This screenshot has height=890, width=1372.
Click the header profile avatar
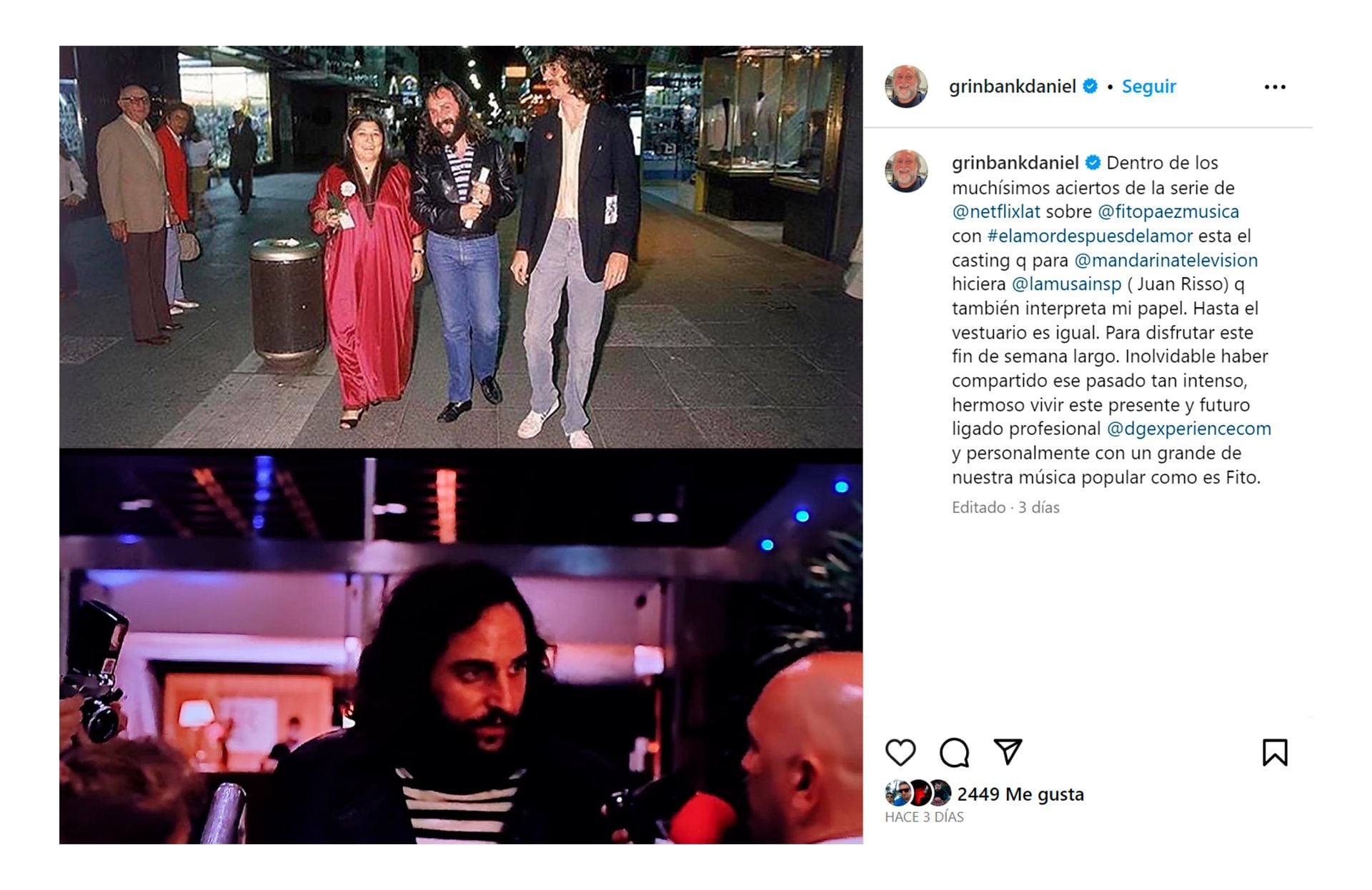[x=906, y=86]
